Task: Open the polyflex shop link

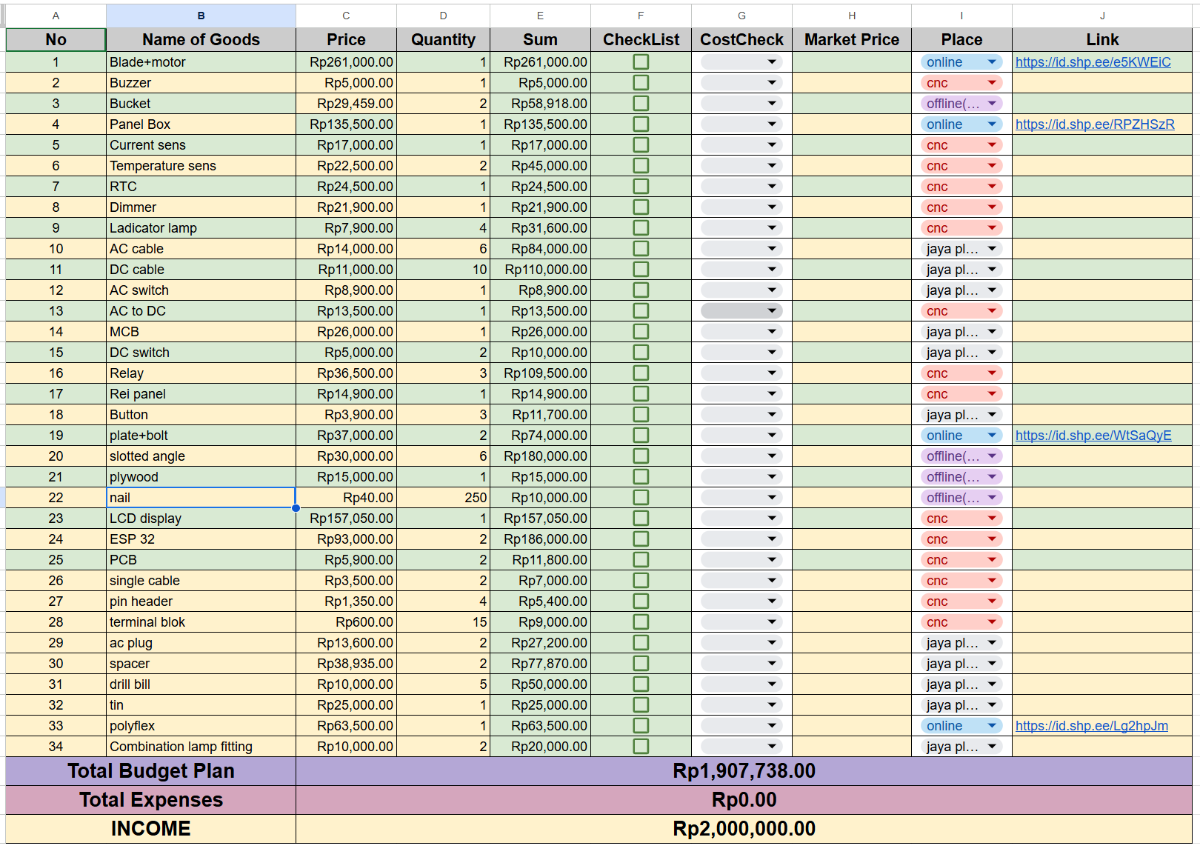Action: click(1091, 726)
